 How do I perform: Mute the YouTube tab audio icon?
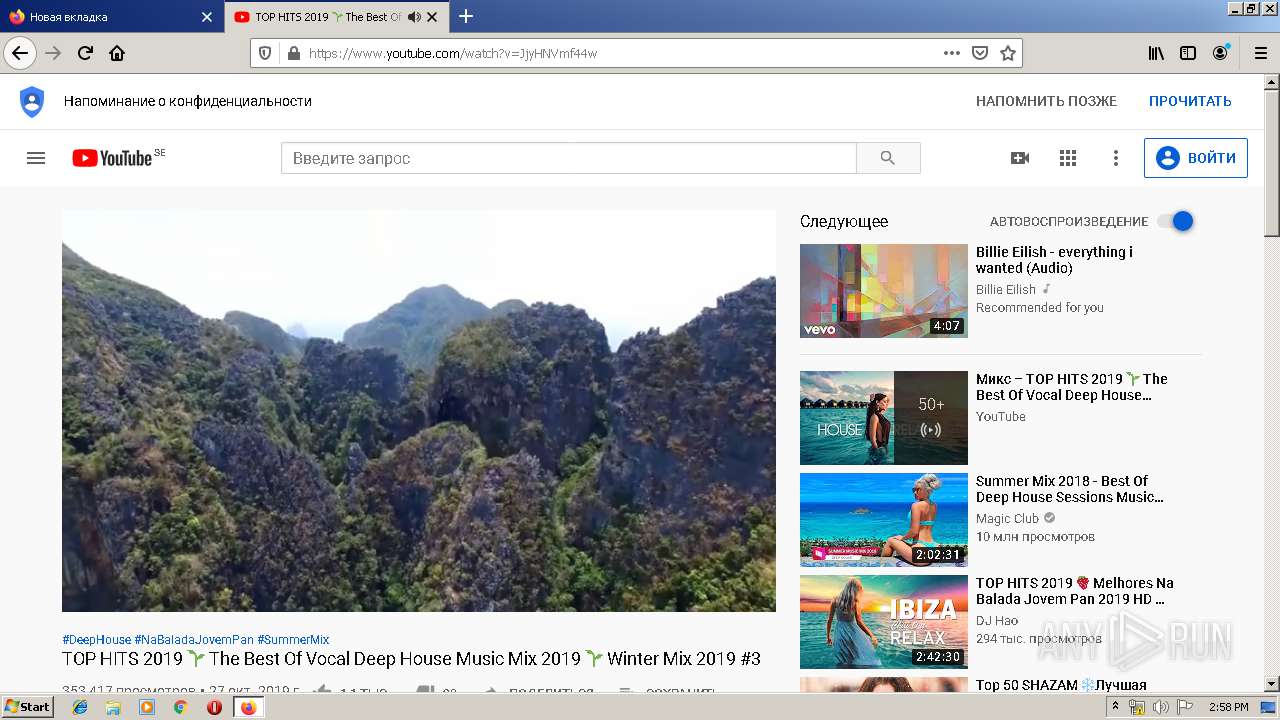414,17
